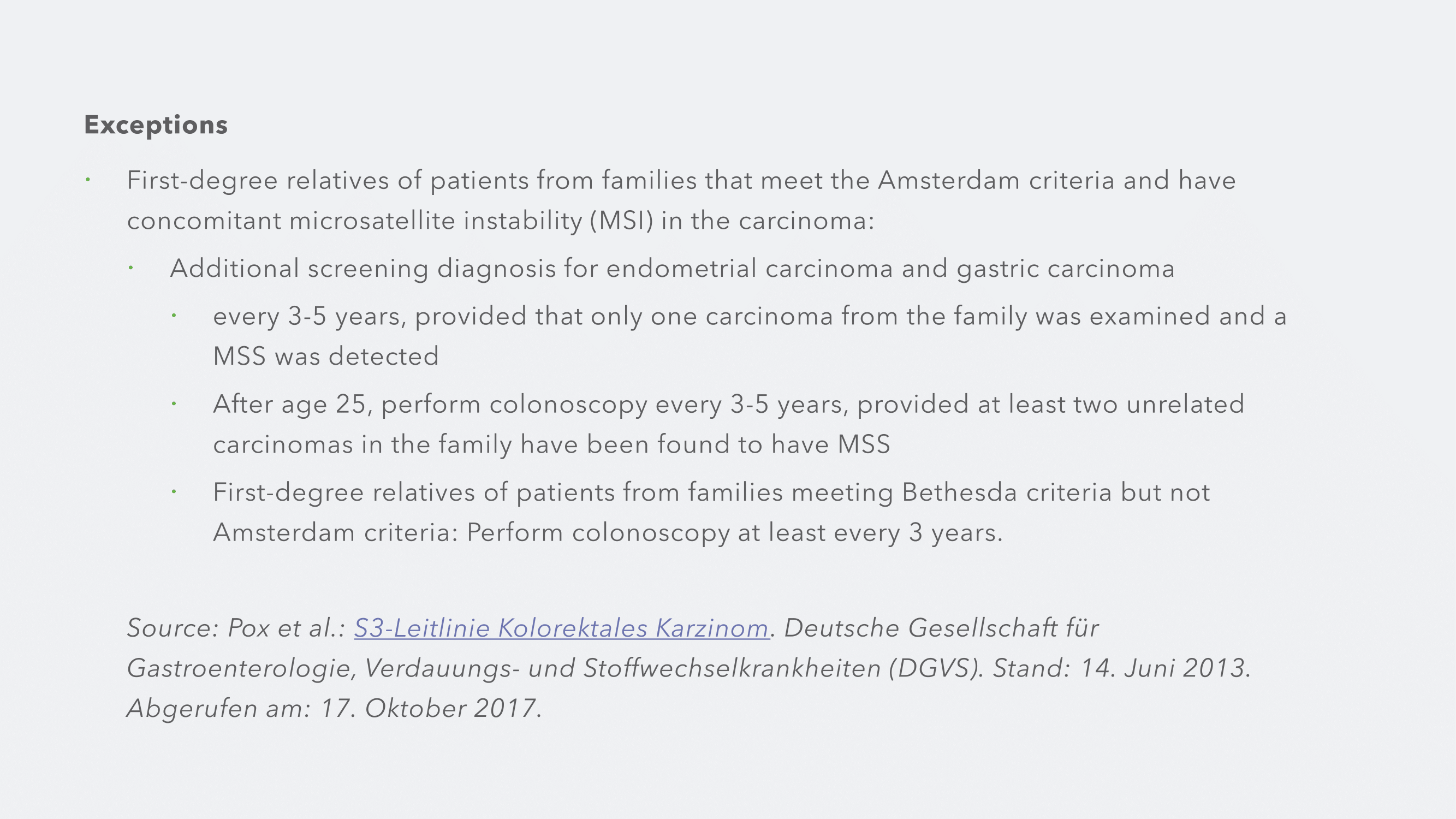
Task: Click the green bullet before "After age 25"
Action: pyautogui.click(x=174, y=404)
